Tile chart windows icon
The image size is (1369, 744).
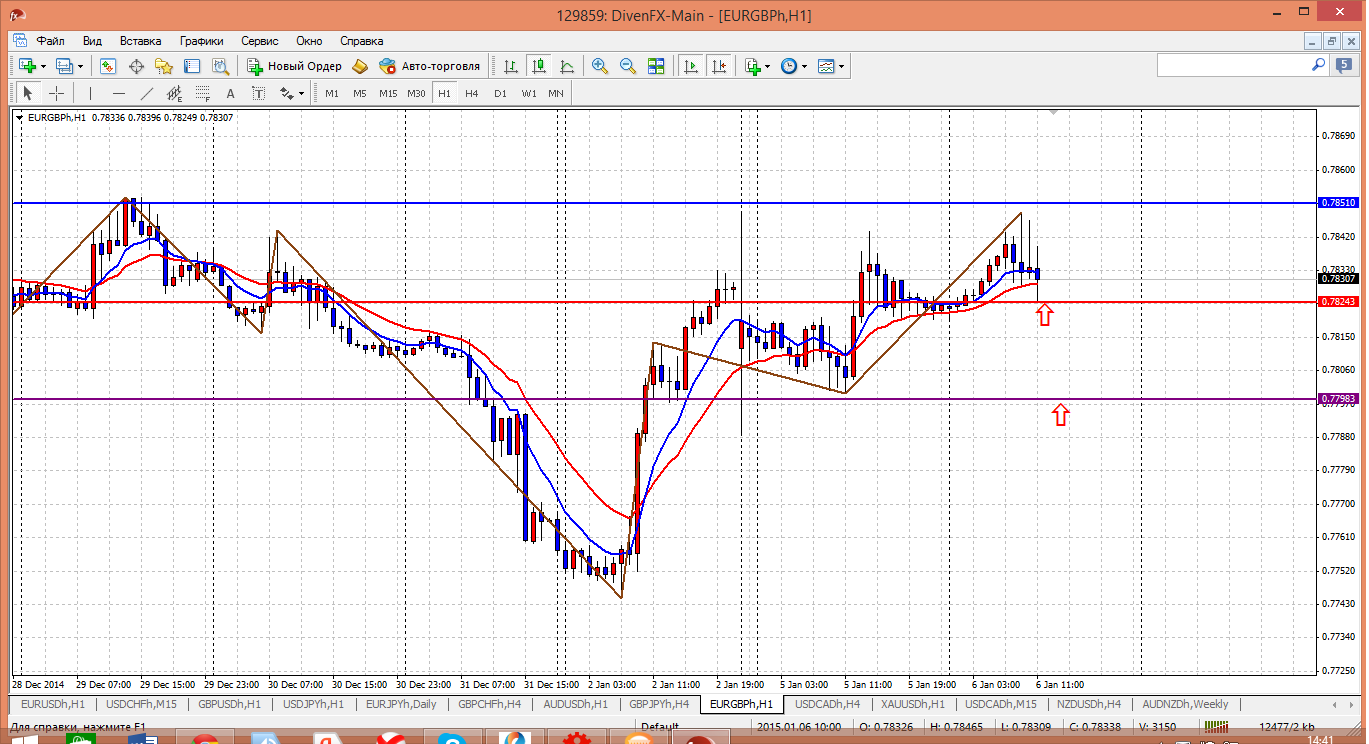point(656,66)
